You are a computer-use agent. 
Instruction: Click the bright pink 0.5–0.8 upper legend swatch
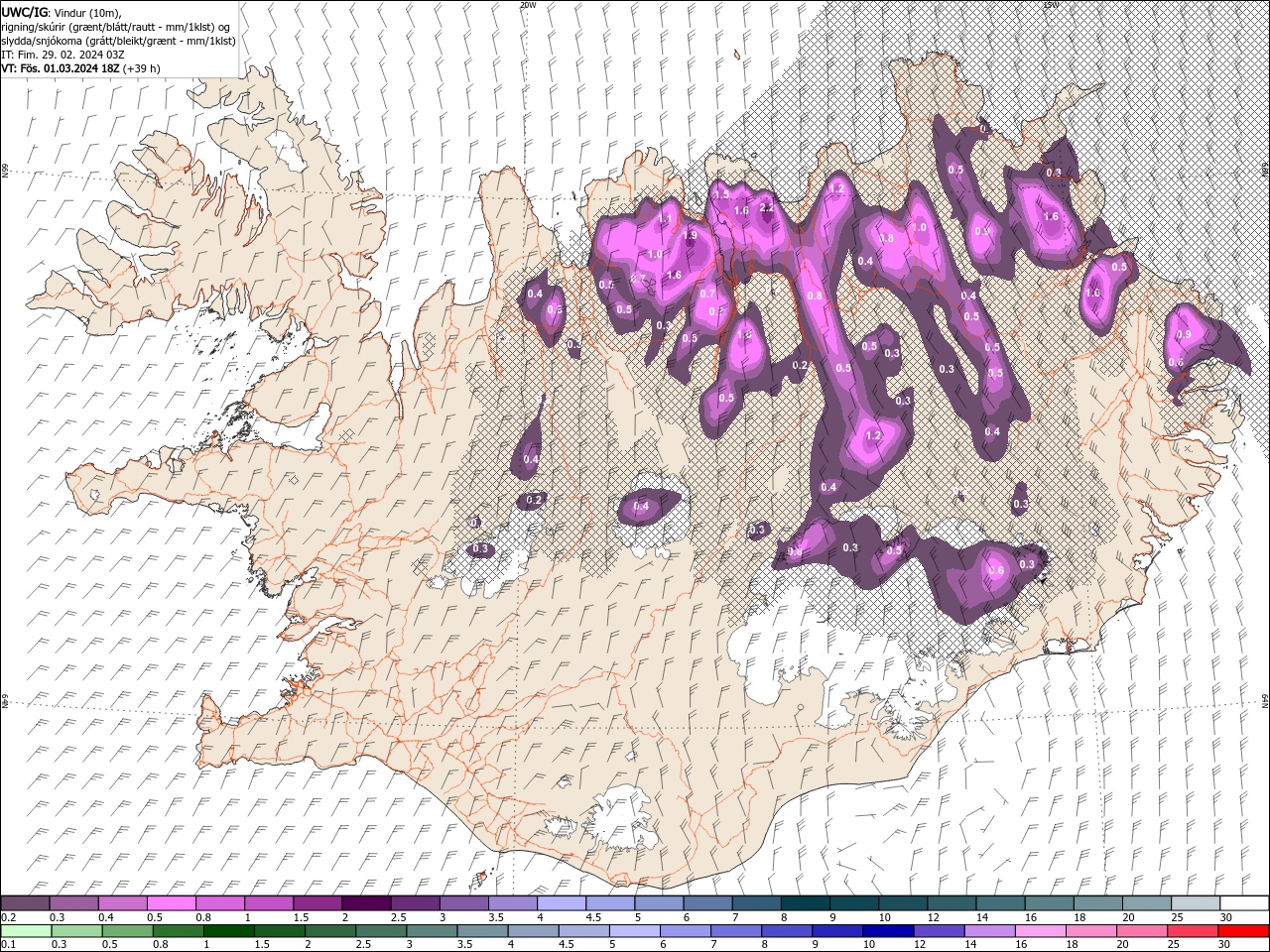[171, 903]
